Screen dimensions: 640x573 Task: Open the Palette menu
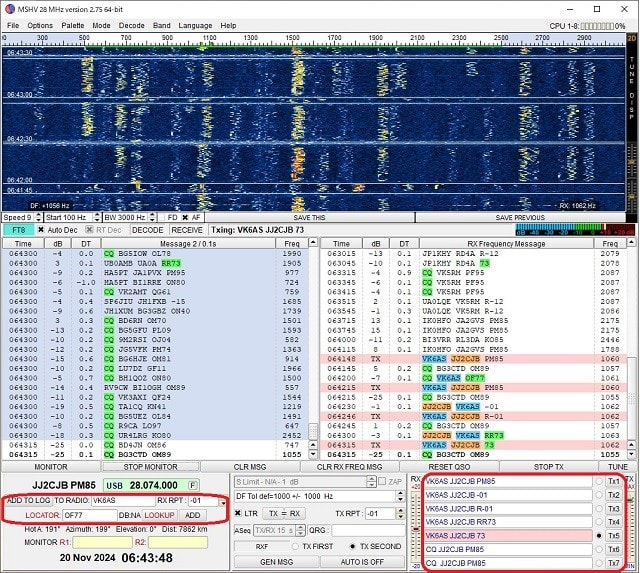[x=73, y=25]
